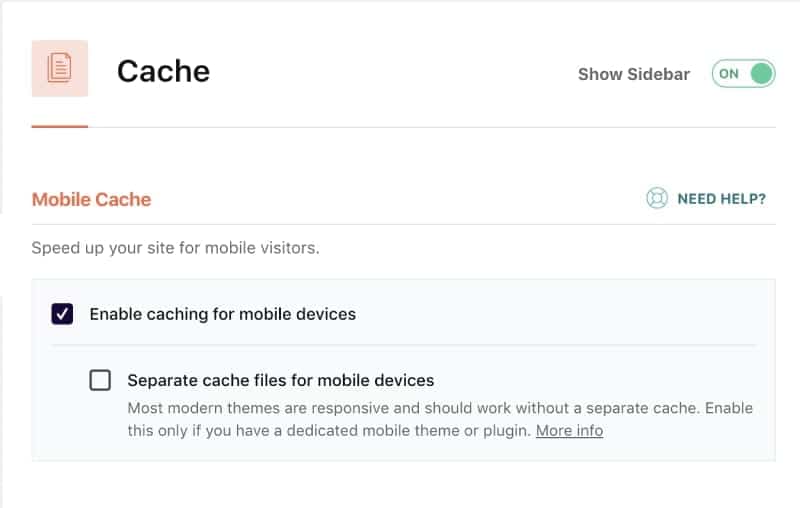Image resolution: width=800 pixels, height=508 pixels.
Task: Click the white checkmark in the checked box
Action: point(62,314)
